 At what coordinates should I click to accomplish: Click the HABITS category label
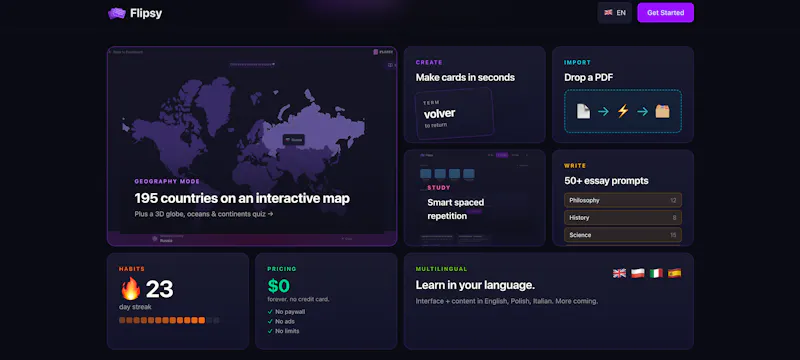[132, 269]
